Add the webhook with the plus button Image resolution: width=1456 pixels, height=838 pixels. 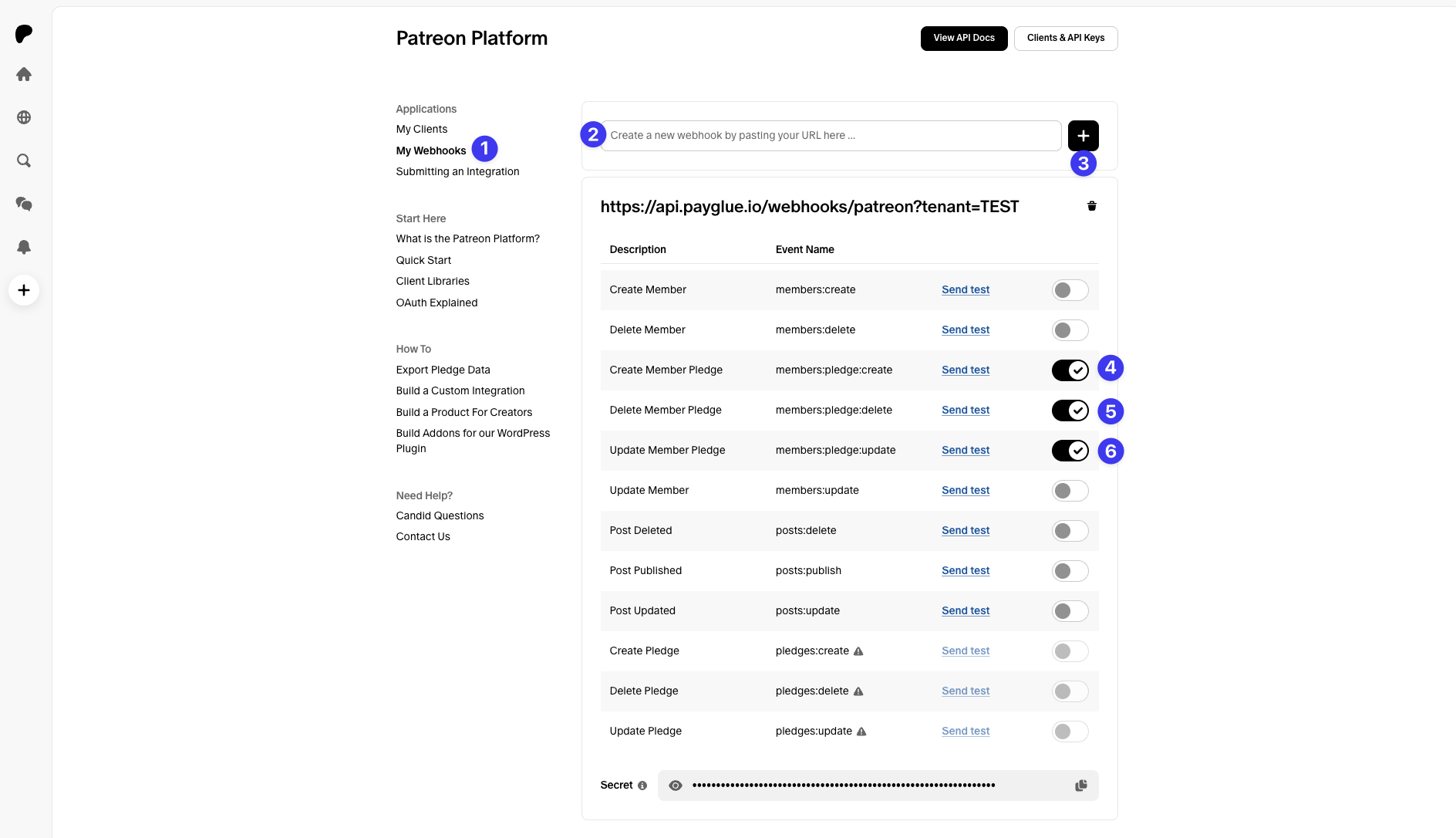[x=1083, y=136]
